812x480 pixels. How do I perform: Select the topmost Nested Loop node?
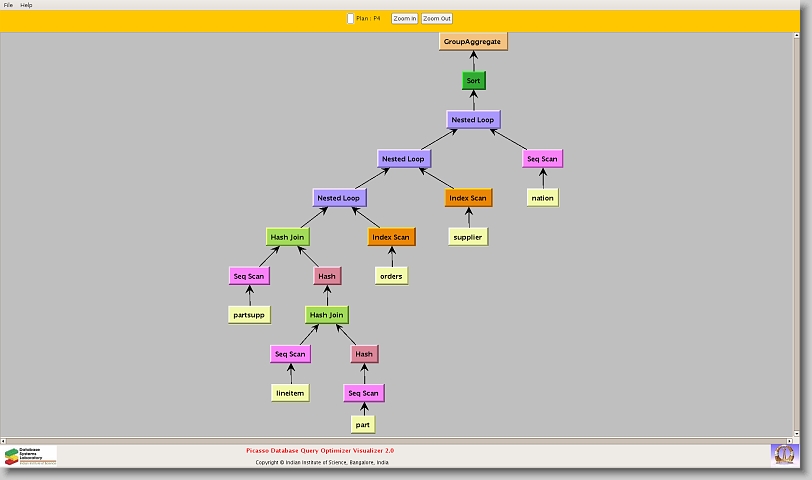click(472, 120)
